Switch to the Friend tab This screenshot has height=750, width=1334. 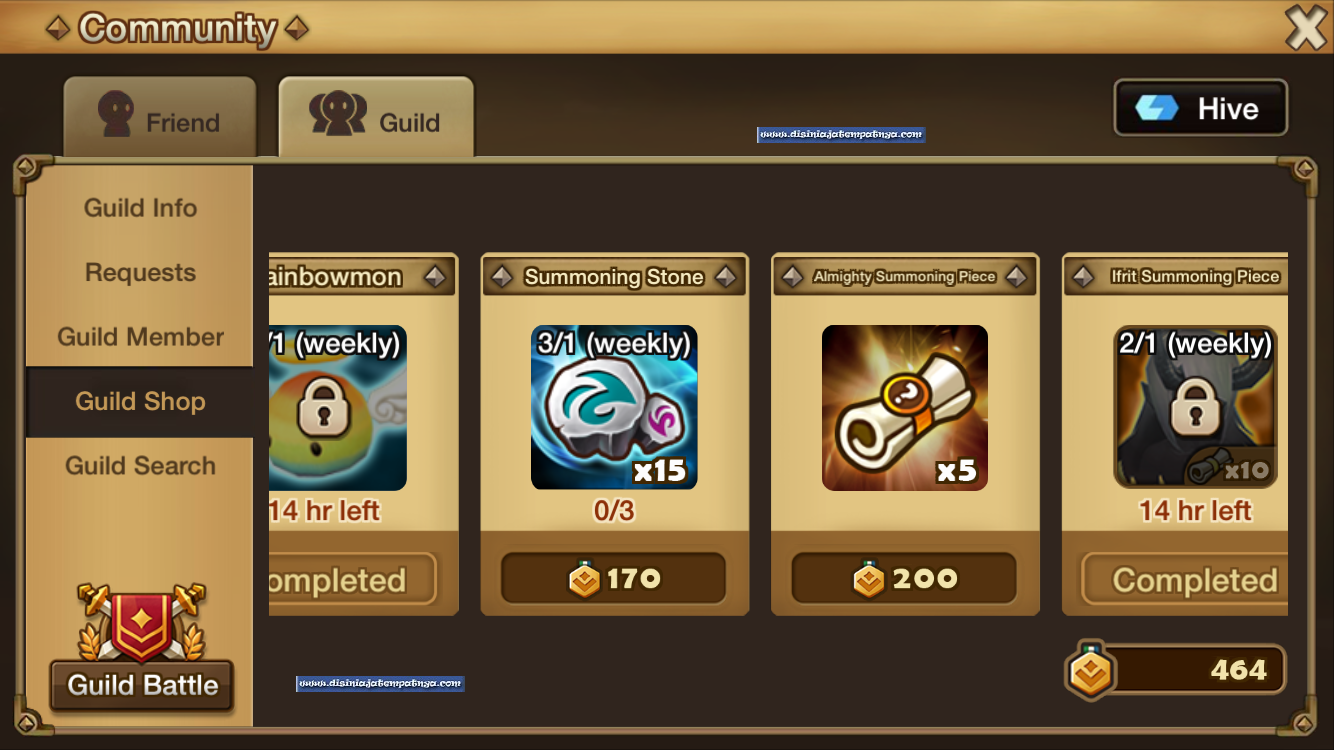point(160,117)
